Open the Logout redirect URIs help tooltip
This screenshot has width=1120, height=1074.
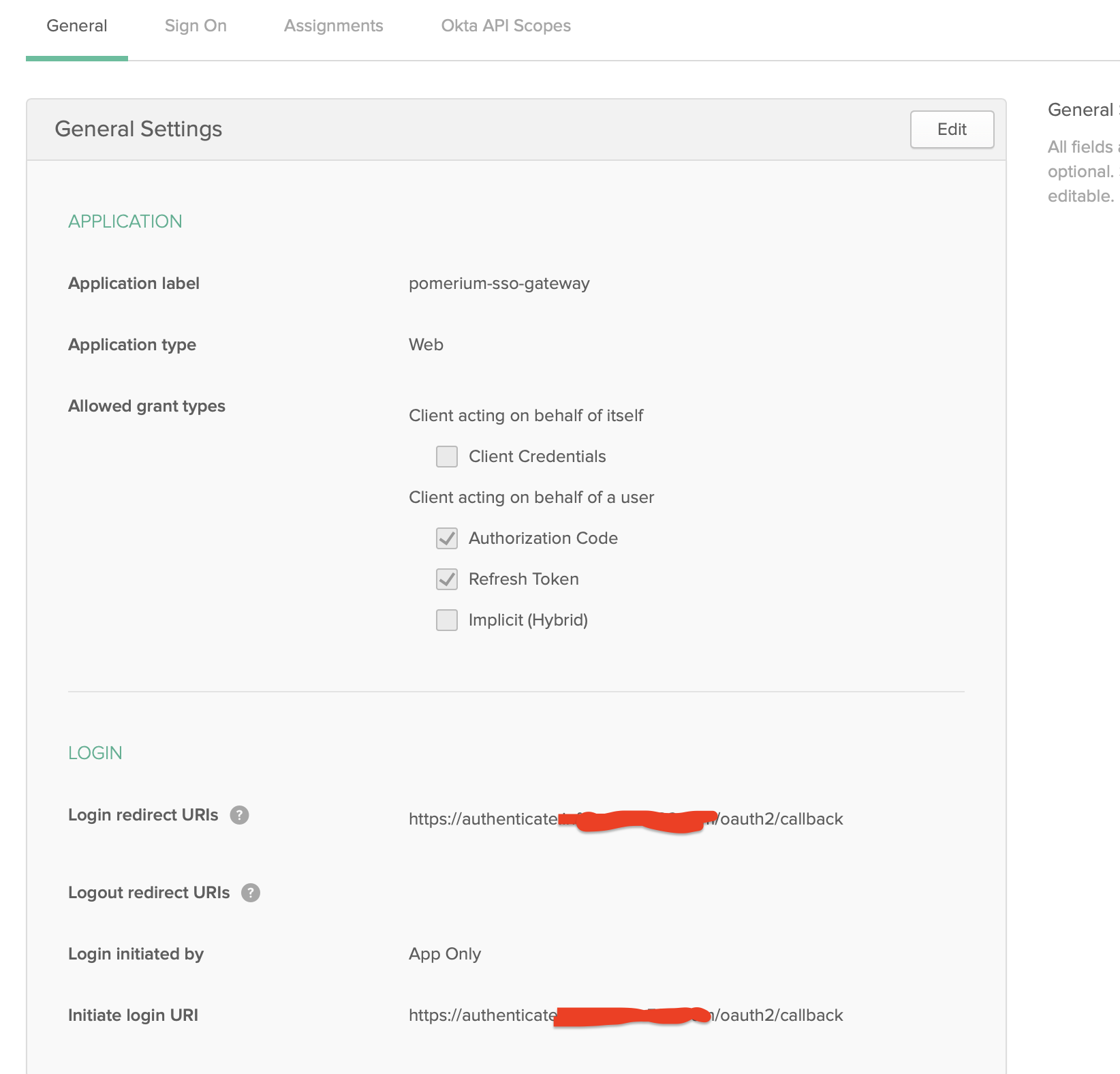pyautogui.click(x=249, y=893)
